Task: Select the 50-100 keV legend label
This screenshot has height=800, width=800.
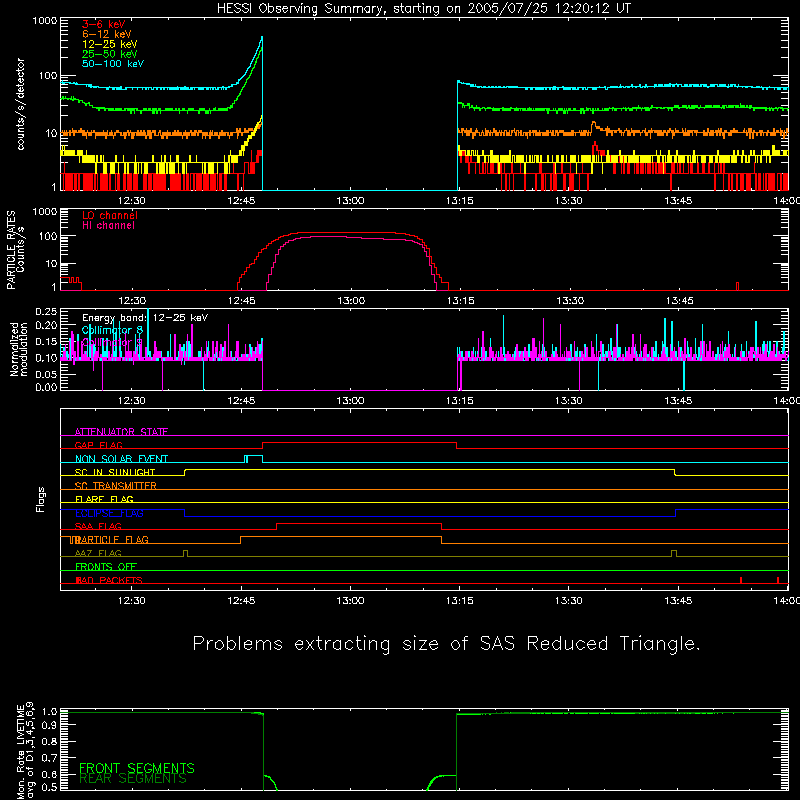Action: point(113,64)
